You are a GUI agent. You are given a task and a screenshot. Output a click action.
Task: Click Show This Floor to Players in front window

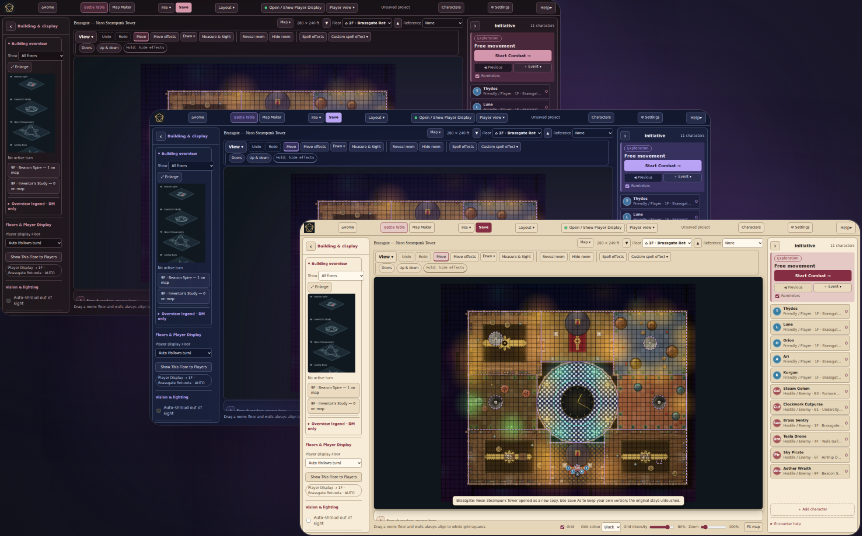click(333, 477)
